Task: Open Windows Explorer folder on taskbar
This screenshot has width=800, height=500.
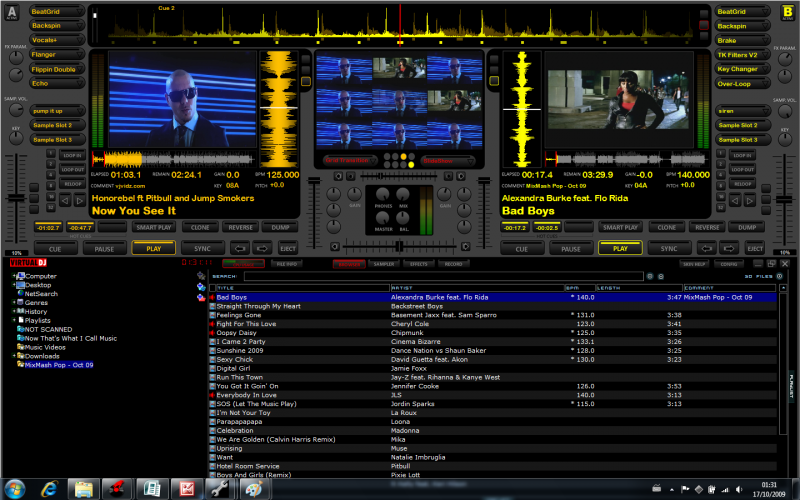Action: (83, 489)
